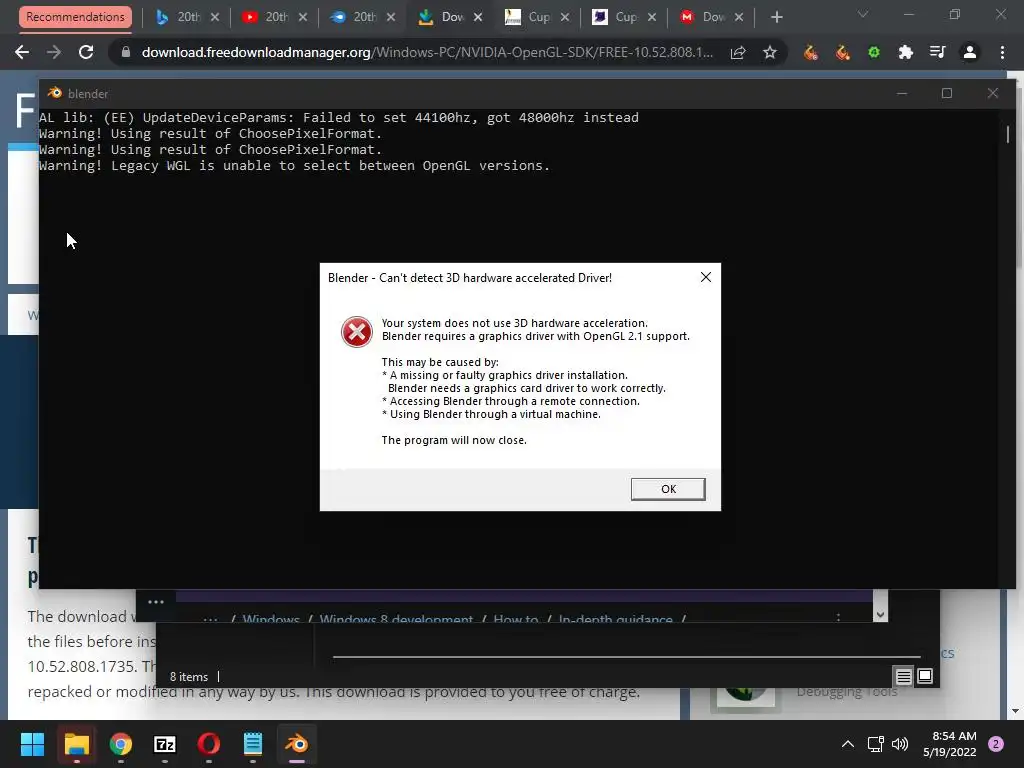Viewport: 1024px width, 768px height.
Task: Go back in the browser
Action: tap(22, 52)
